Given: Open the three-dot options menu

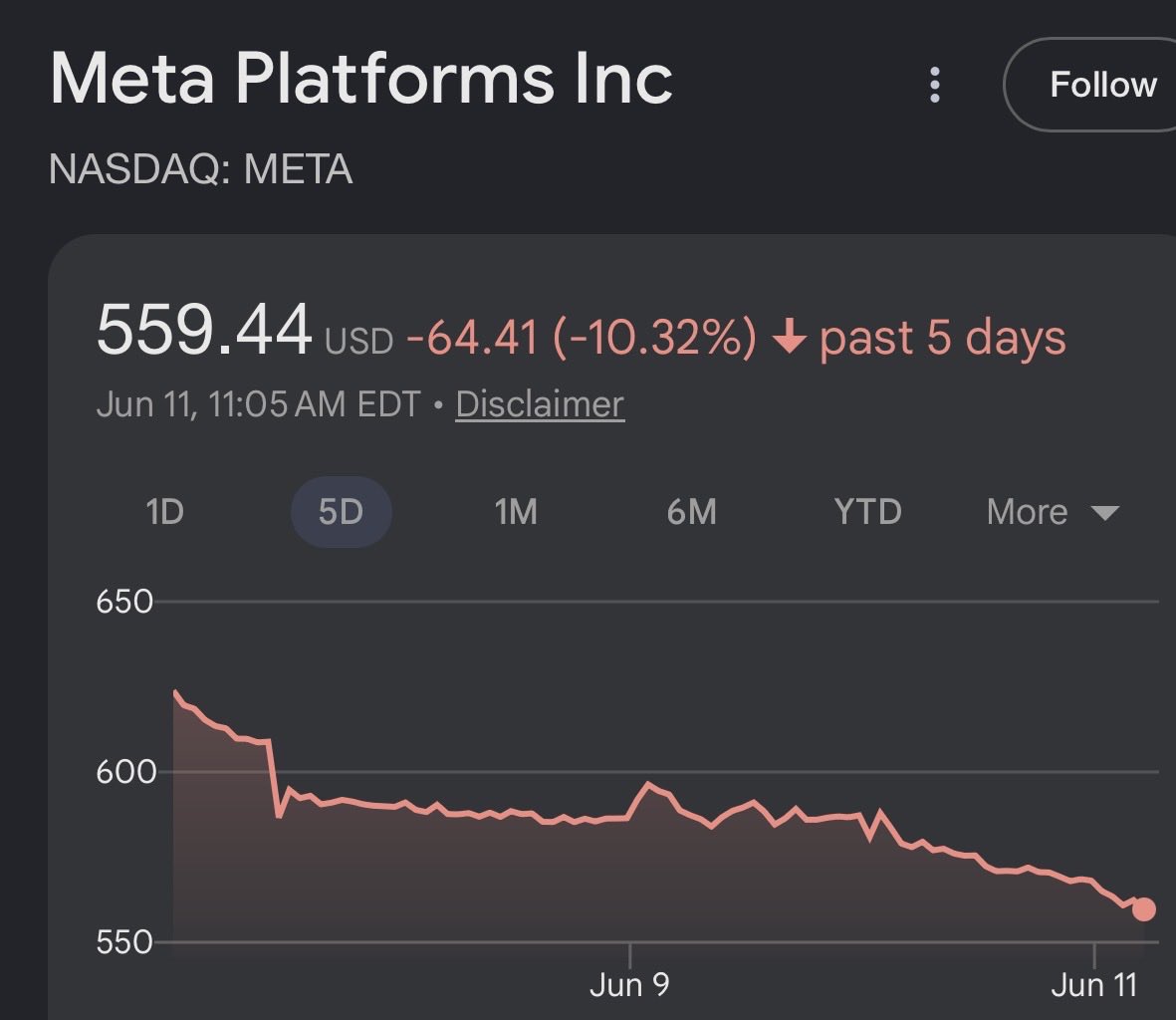Looking at the screenshot, I should point(934,85).
